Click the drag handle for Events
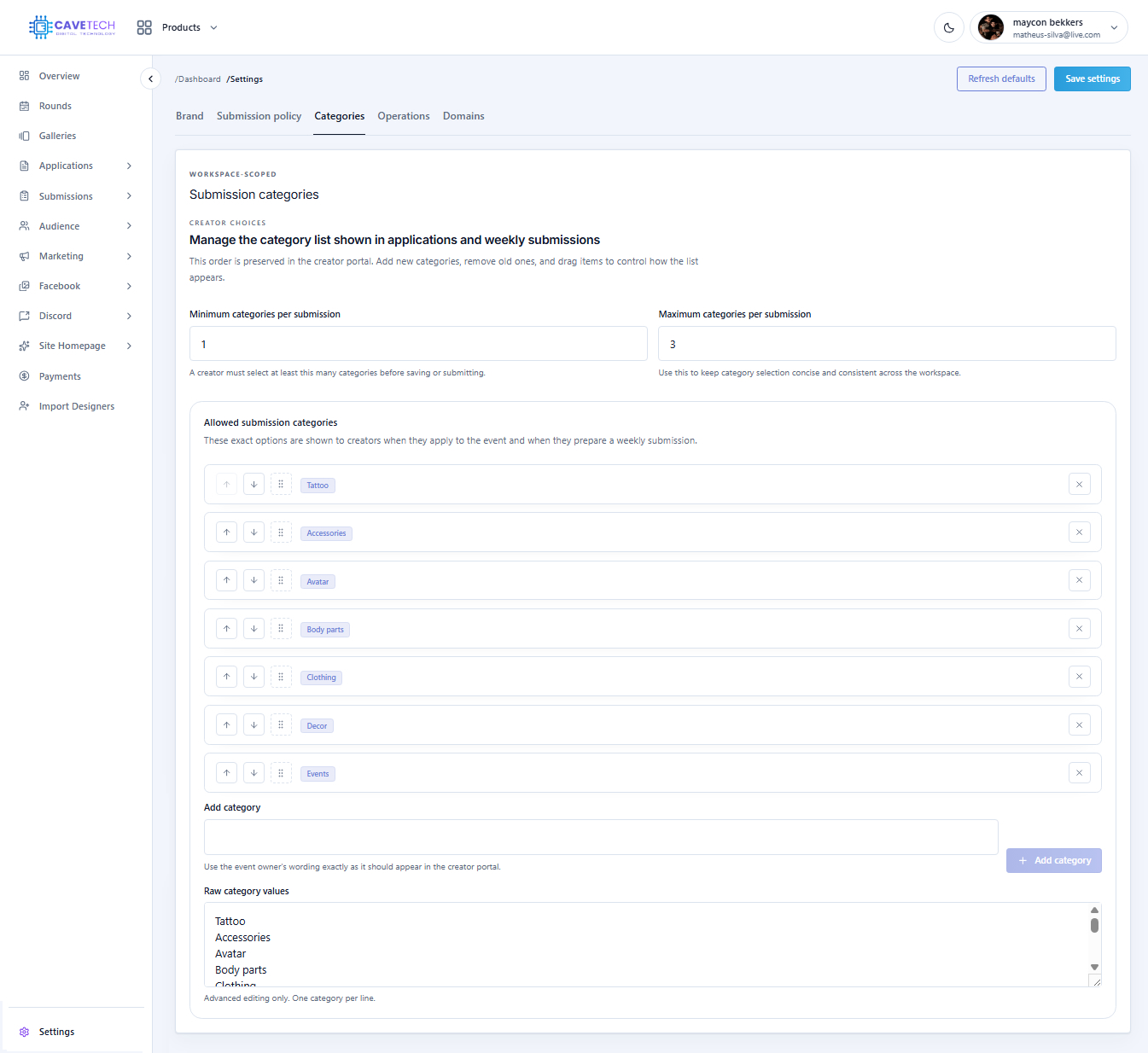 [x=281, y=773]
